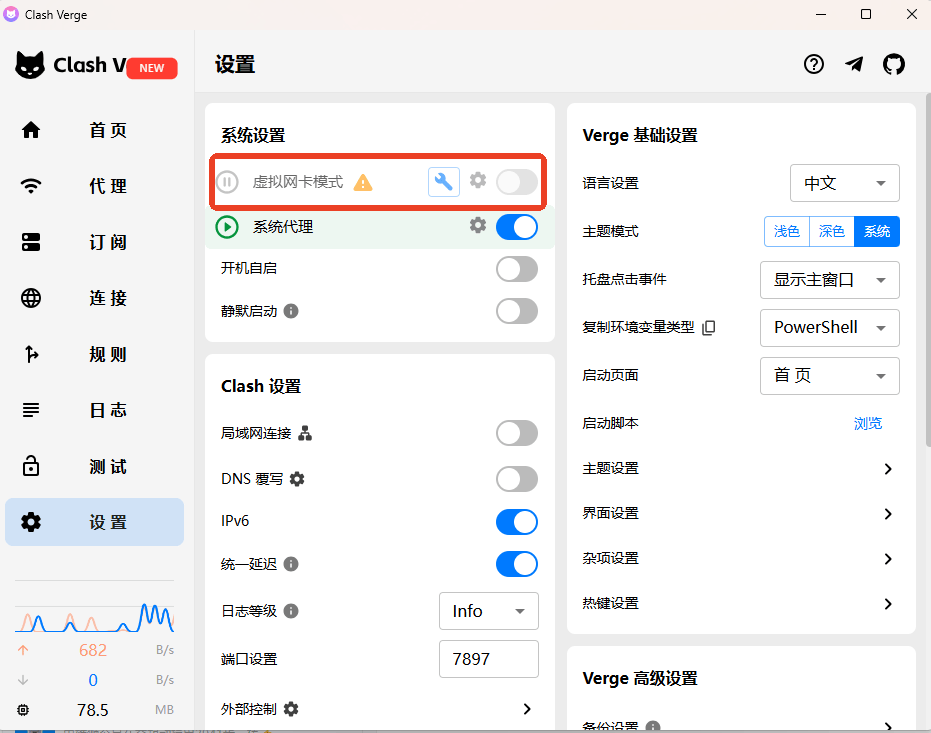
Task: Disable the IPv6 toggle
Action: [517, 522]
